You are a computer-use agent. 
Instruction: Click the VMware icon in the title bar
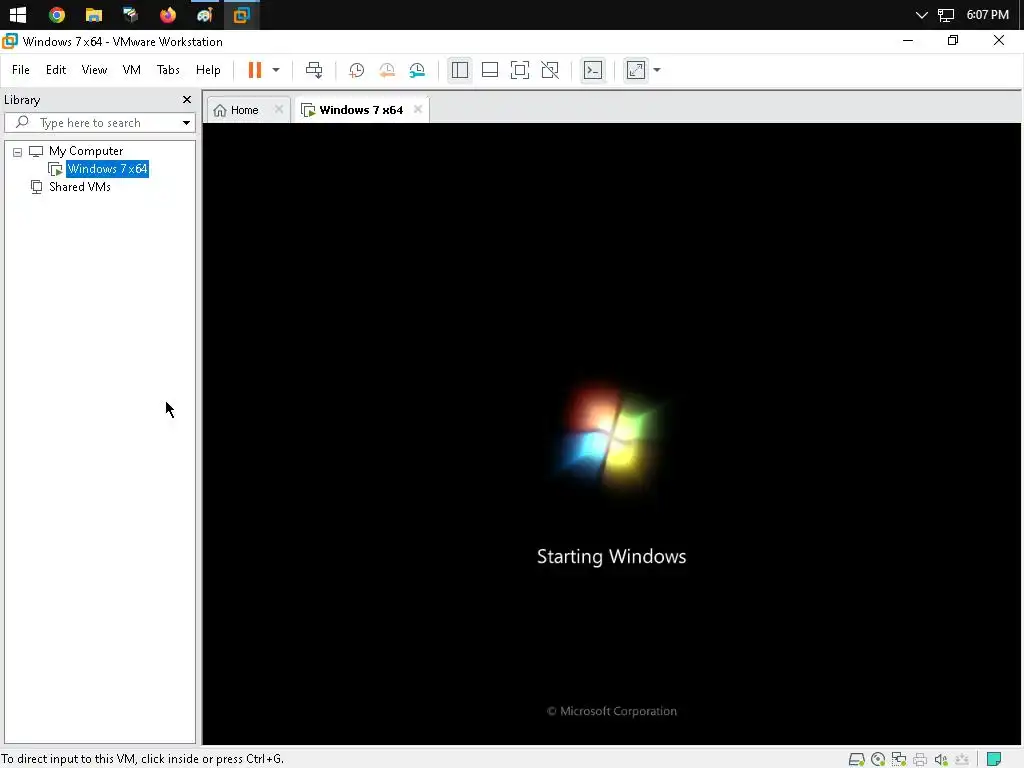(10, 41)
